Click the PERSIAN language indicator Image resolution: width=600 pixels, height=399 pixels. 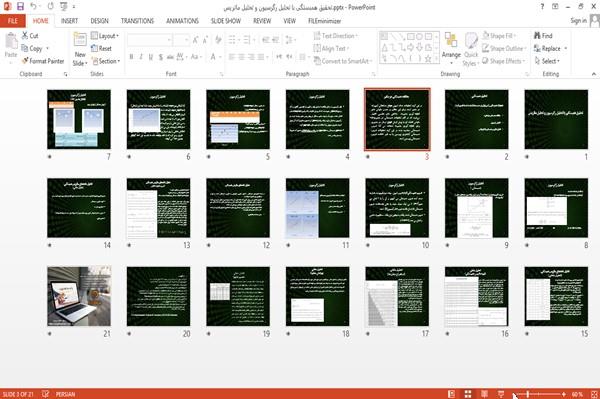click(x=65, y=394)
